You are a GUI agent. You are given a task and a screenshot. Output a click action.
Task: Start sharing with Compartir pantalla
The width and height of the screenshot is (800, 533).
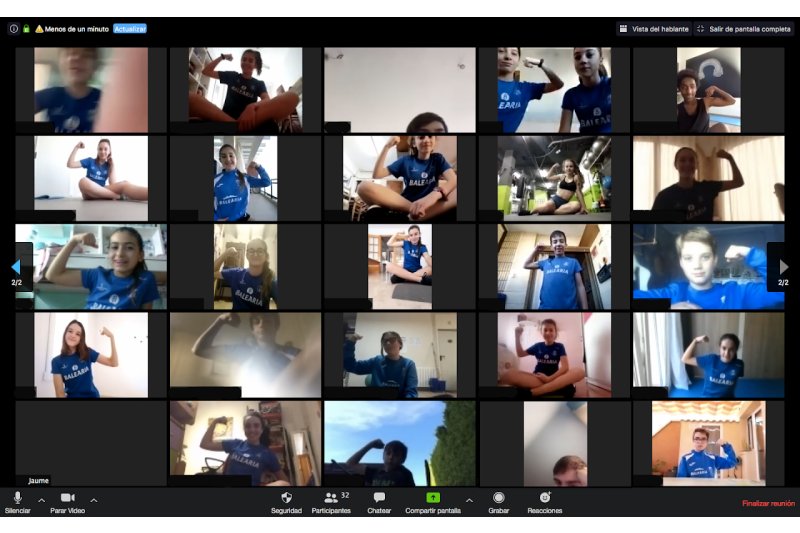pos(433,498)
